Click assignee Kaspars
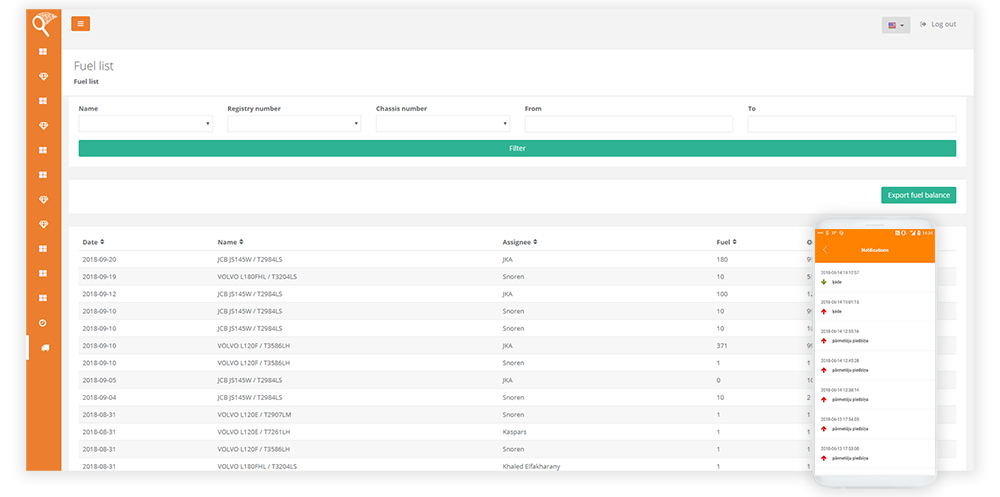The width and height of the screenshot is (1000, 497). (x=514, y=432)
